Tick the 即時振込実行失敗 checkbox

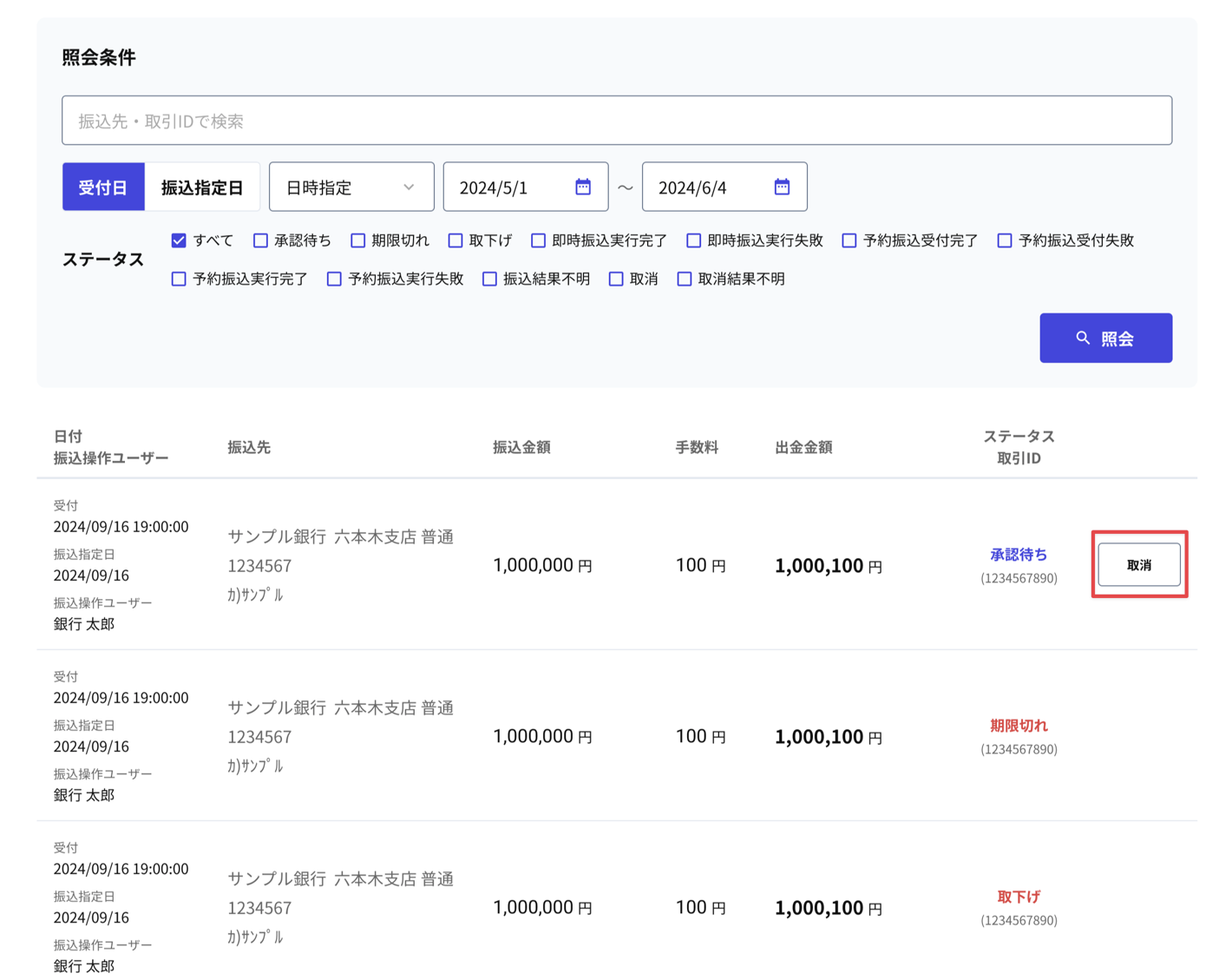coord(693,240)
